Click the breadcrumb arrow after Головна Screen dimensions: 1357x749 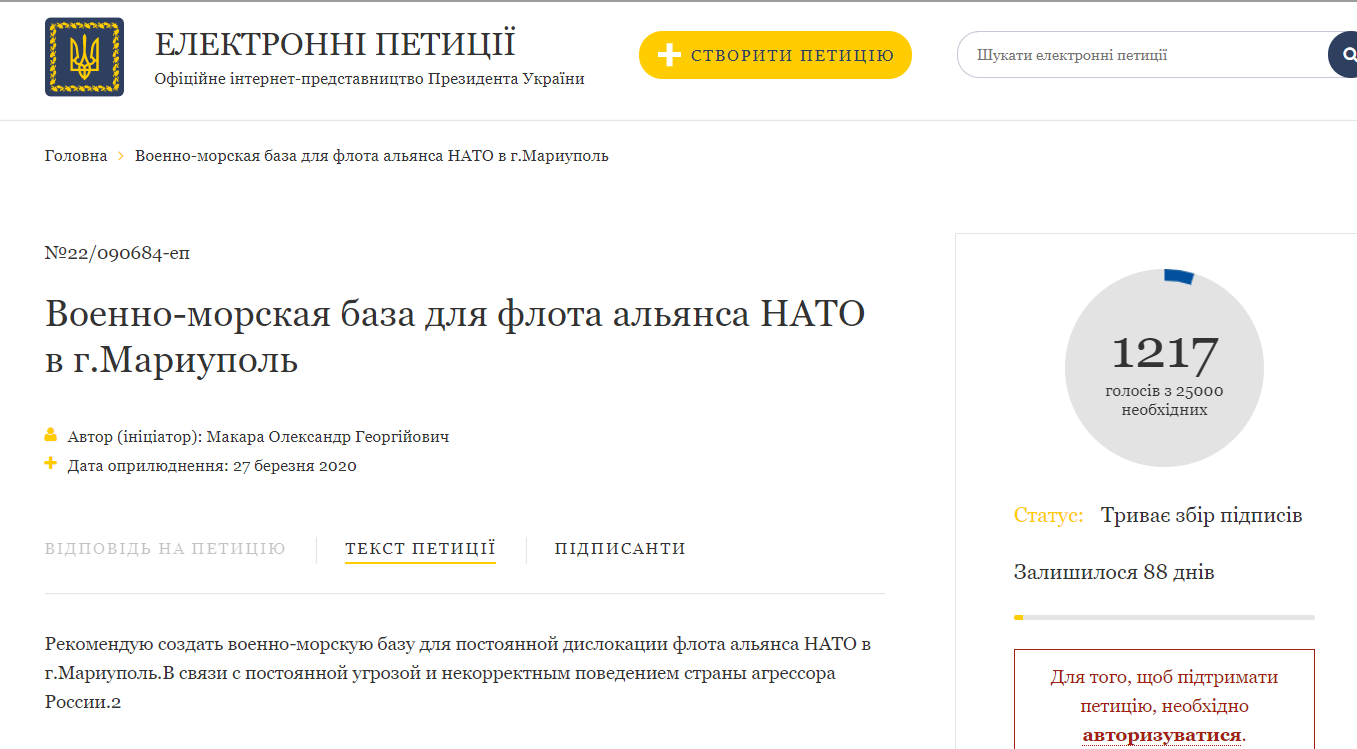click(121, 156)
